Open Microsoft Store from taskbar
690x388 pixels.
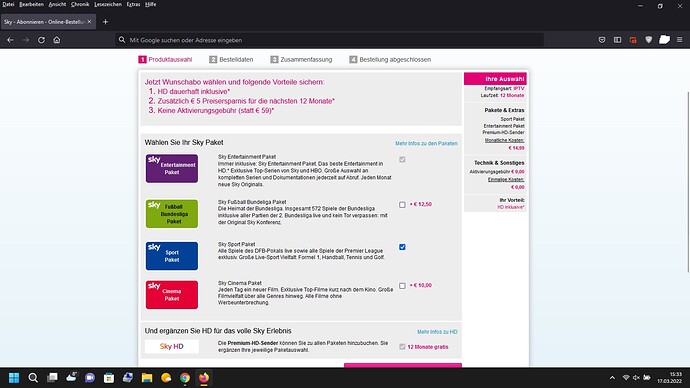(109, 377)
